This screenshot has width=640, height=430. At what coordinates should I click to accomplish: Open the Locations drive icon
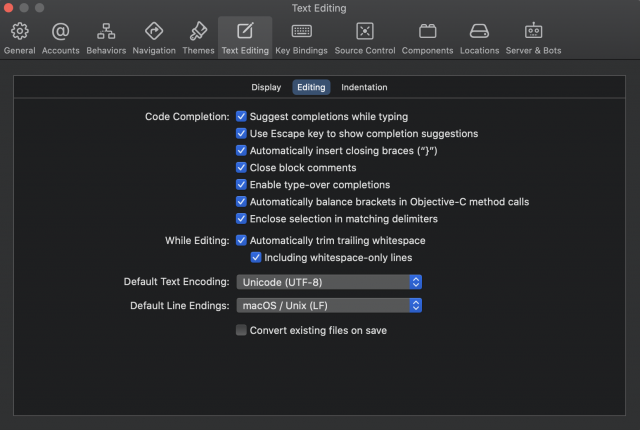479,31
